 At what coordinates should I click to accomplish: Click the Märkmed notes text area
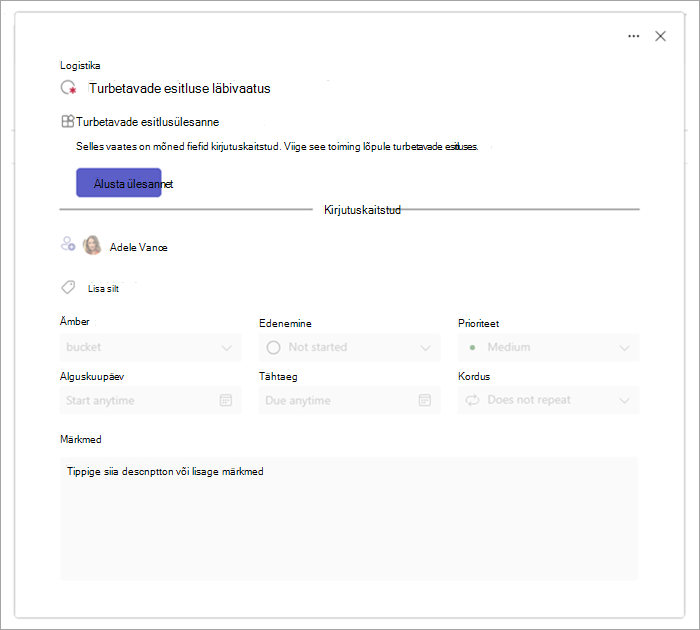click(349, 519)
